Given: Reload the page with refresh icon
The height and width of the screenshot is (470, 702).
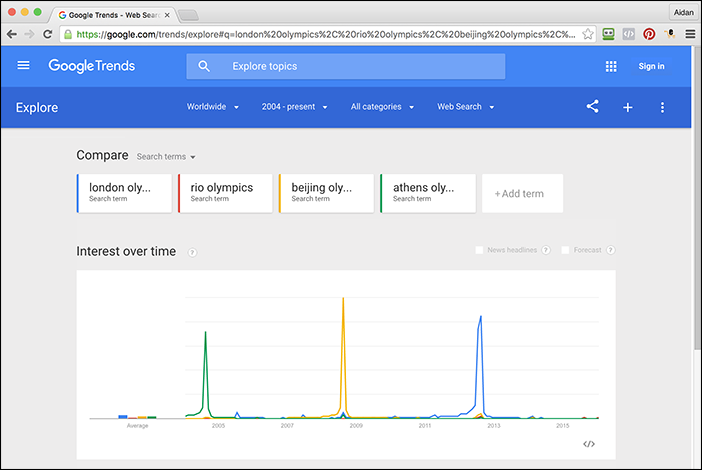Looking at the screenshot, I should 47,34.
